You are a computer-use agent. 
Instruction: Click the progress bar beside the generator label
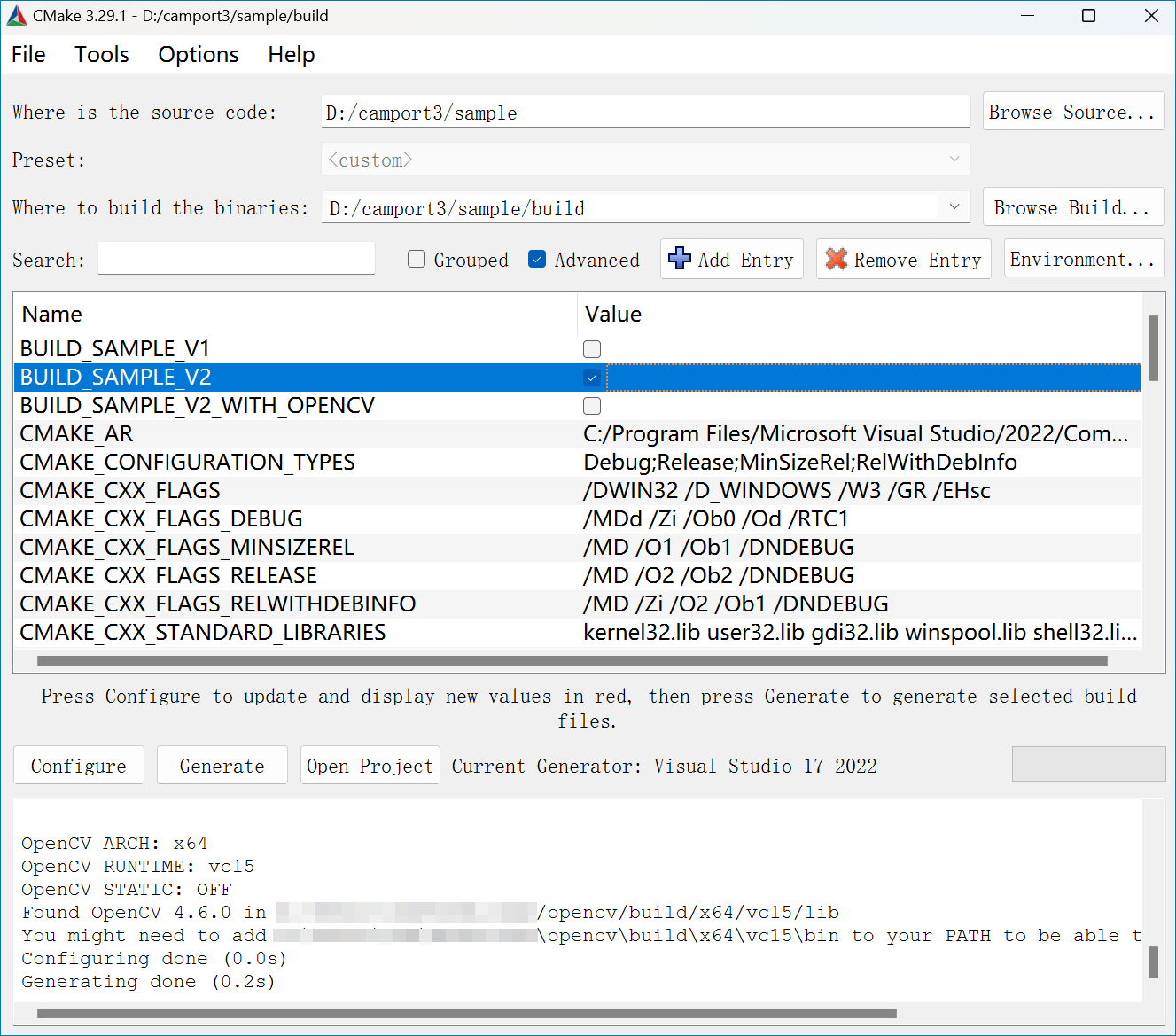(1088, 764)
